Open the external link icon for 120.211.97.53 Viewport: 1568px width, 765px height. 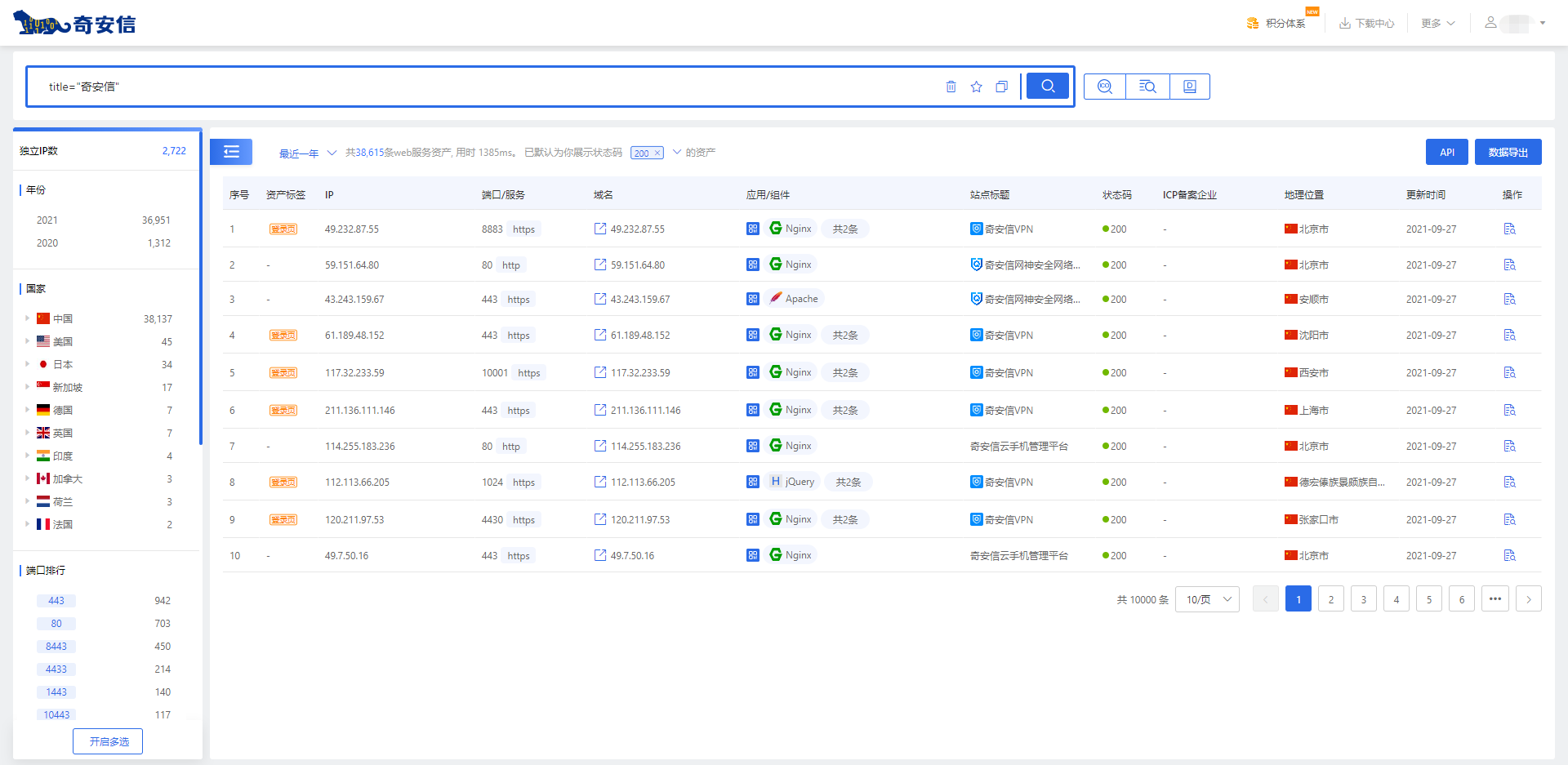coord(600,519)
